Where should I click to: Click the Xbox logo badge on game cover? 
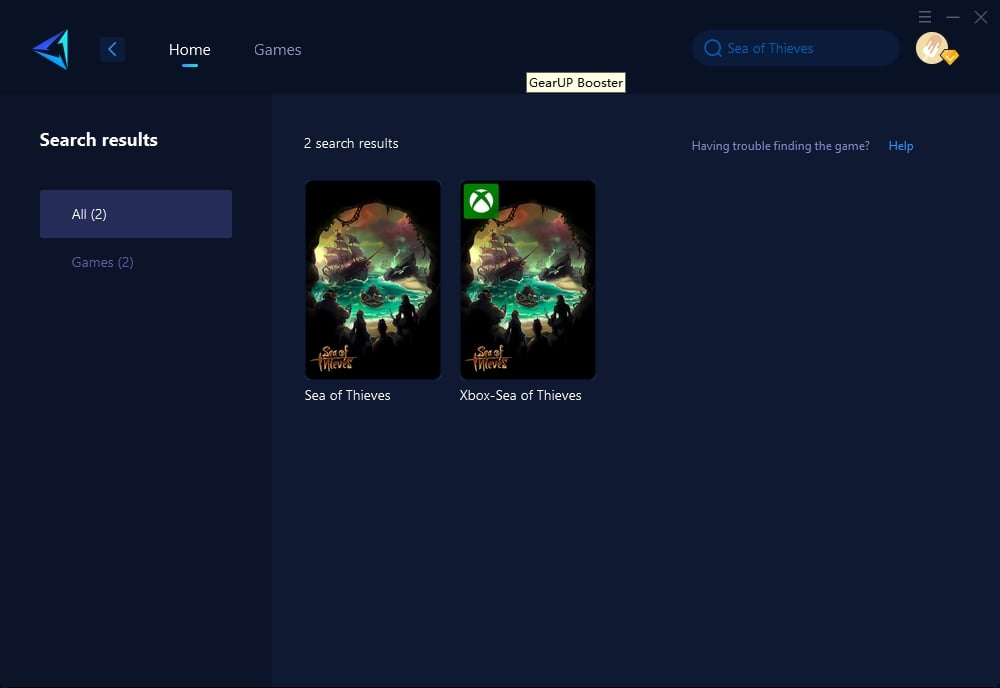coord(481,201)
